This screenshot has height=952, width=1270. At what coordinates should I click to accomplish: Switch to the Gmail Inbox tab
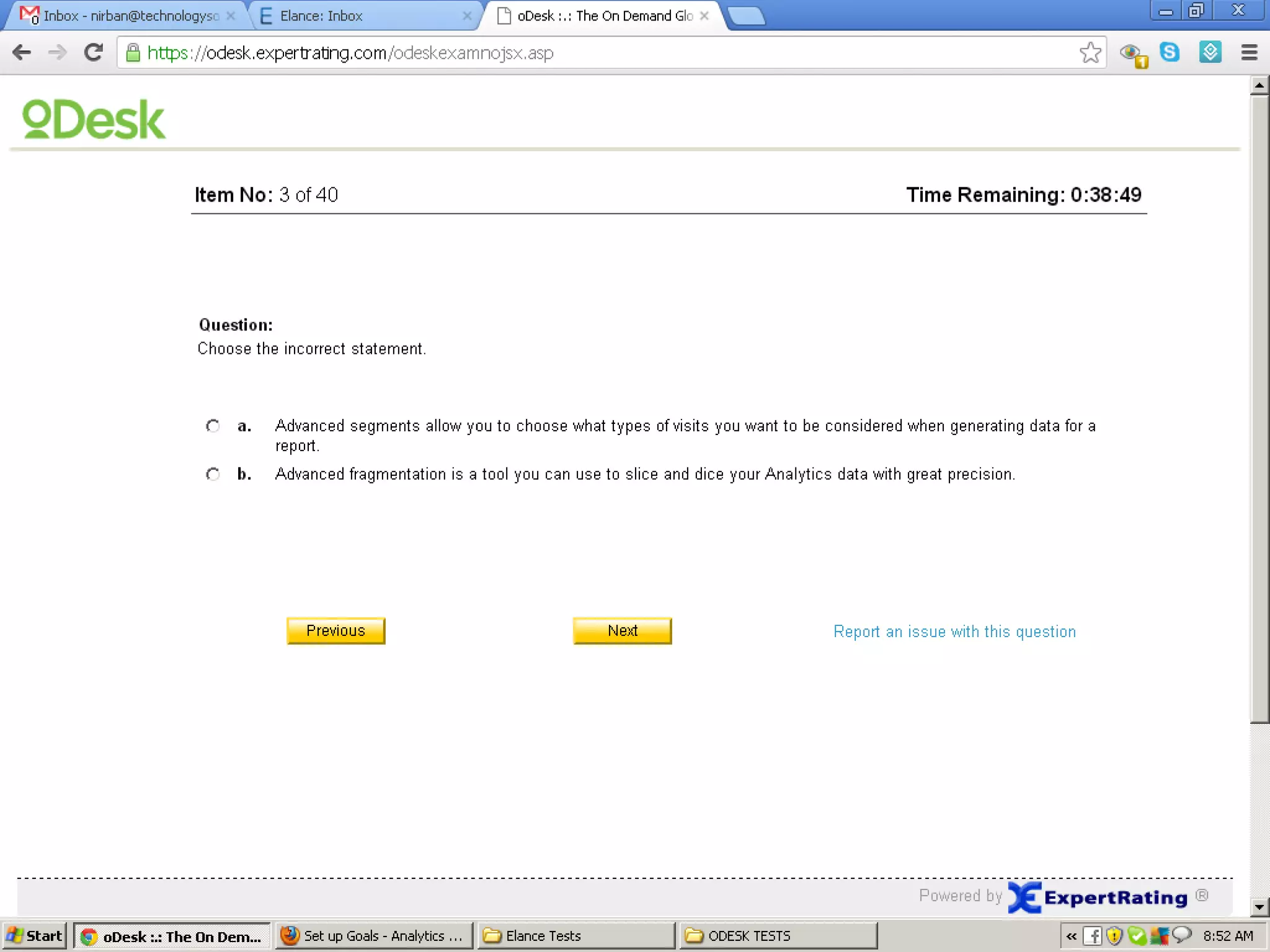coord(124,16)
